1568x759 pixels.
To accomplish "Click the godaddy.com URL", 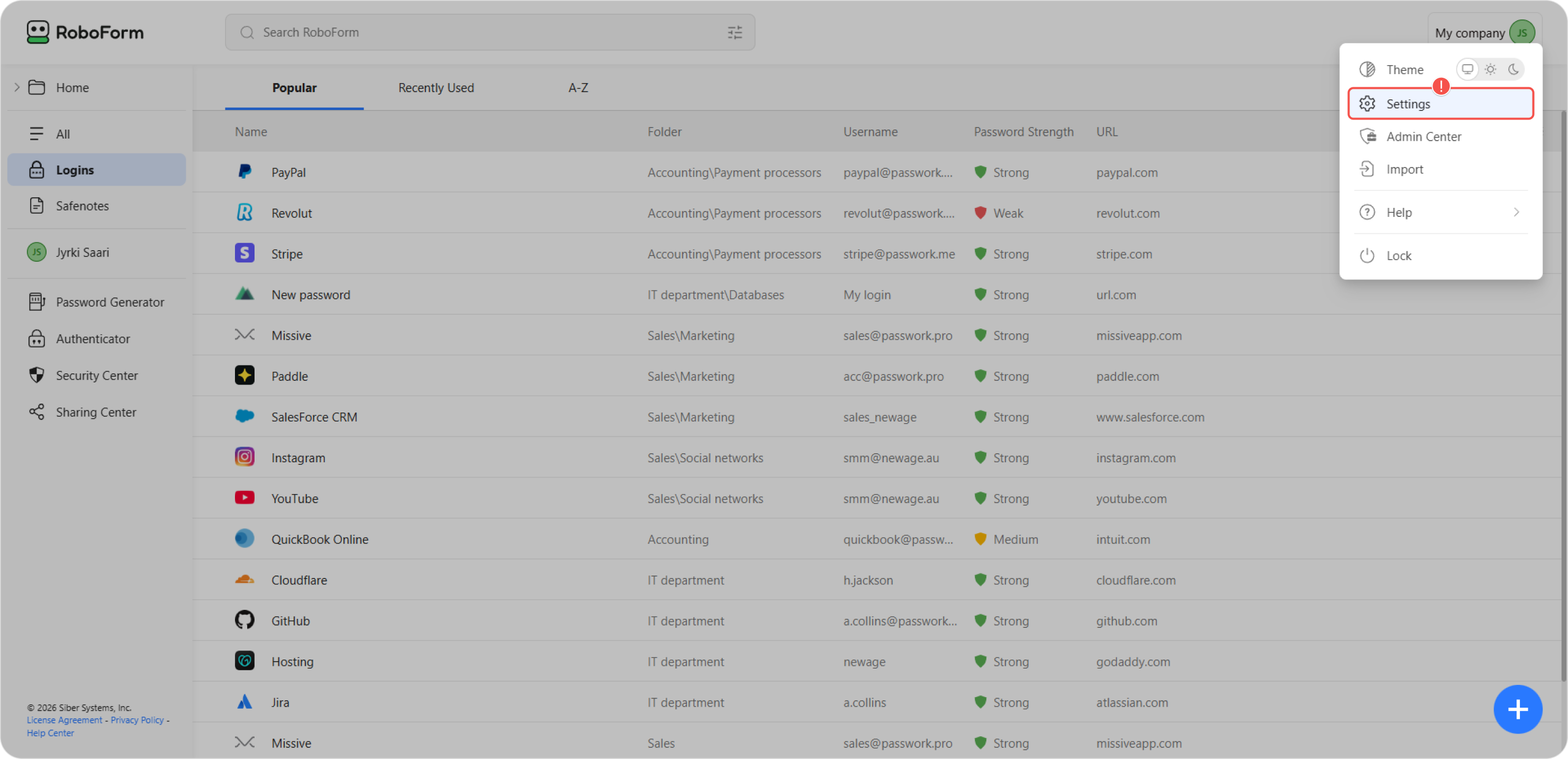I will pyautogui.click(x=1133, y=661).
